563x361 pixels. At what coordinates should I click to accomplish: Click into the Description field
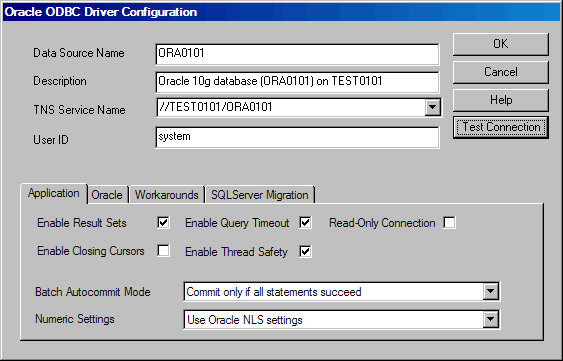coord(297,82)
